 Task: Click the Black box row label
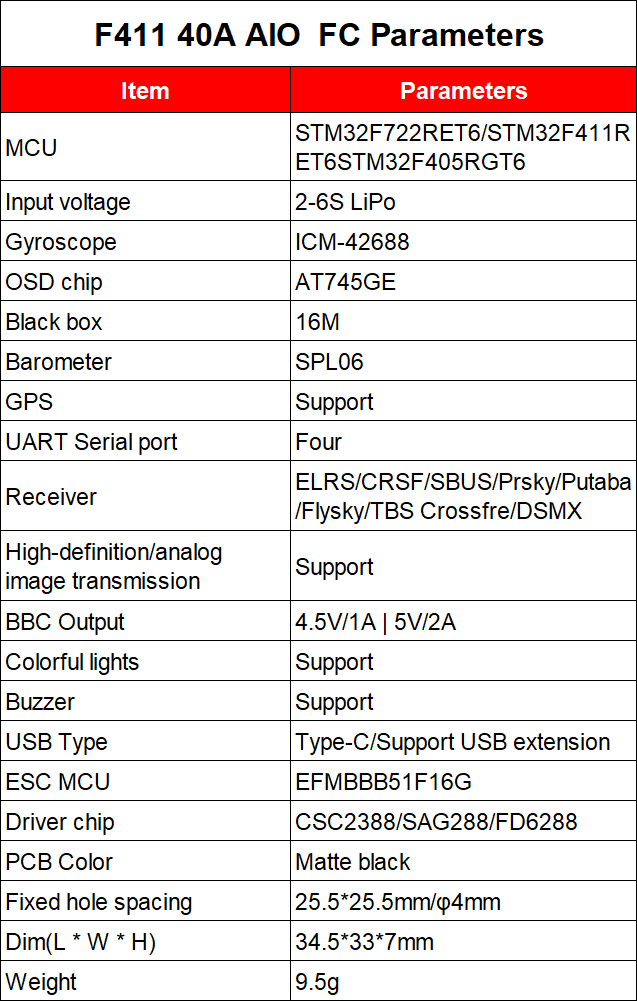(x=54, y=322)
